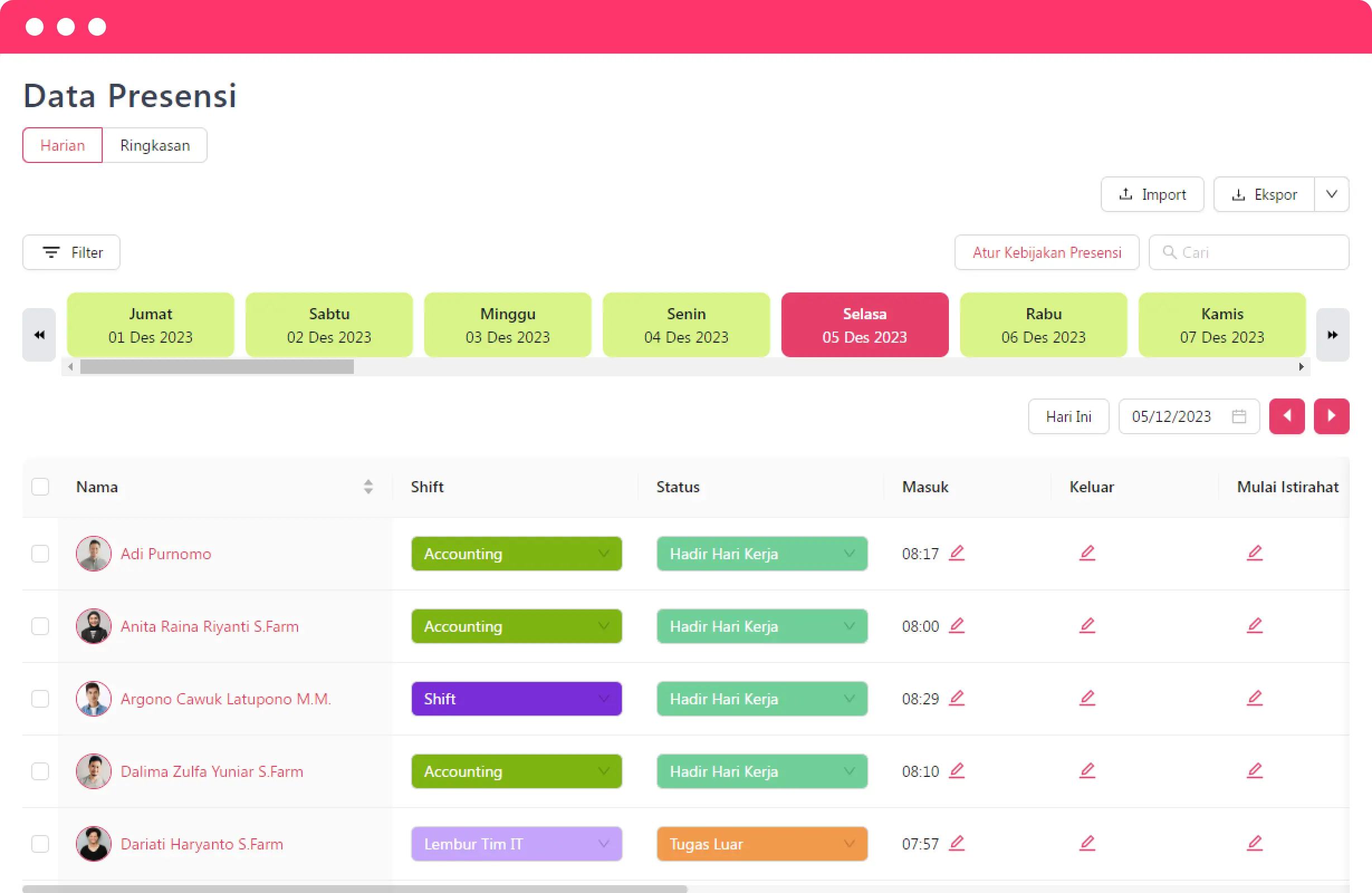The image size is (1372, 893).
Task: Check the box beside Adi Purnomo
Action: click(x=40, y=554)
